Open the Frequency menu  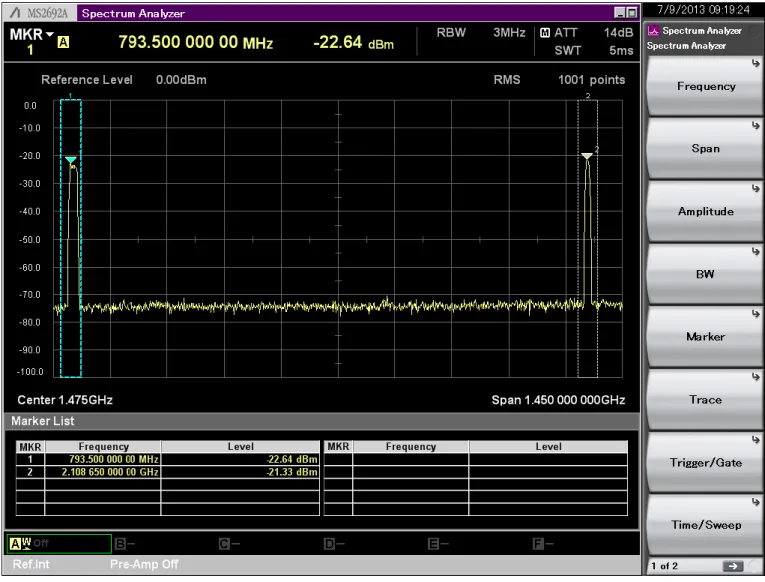point(705,86)
